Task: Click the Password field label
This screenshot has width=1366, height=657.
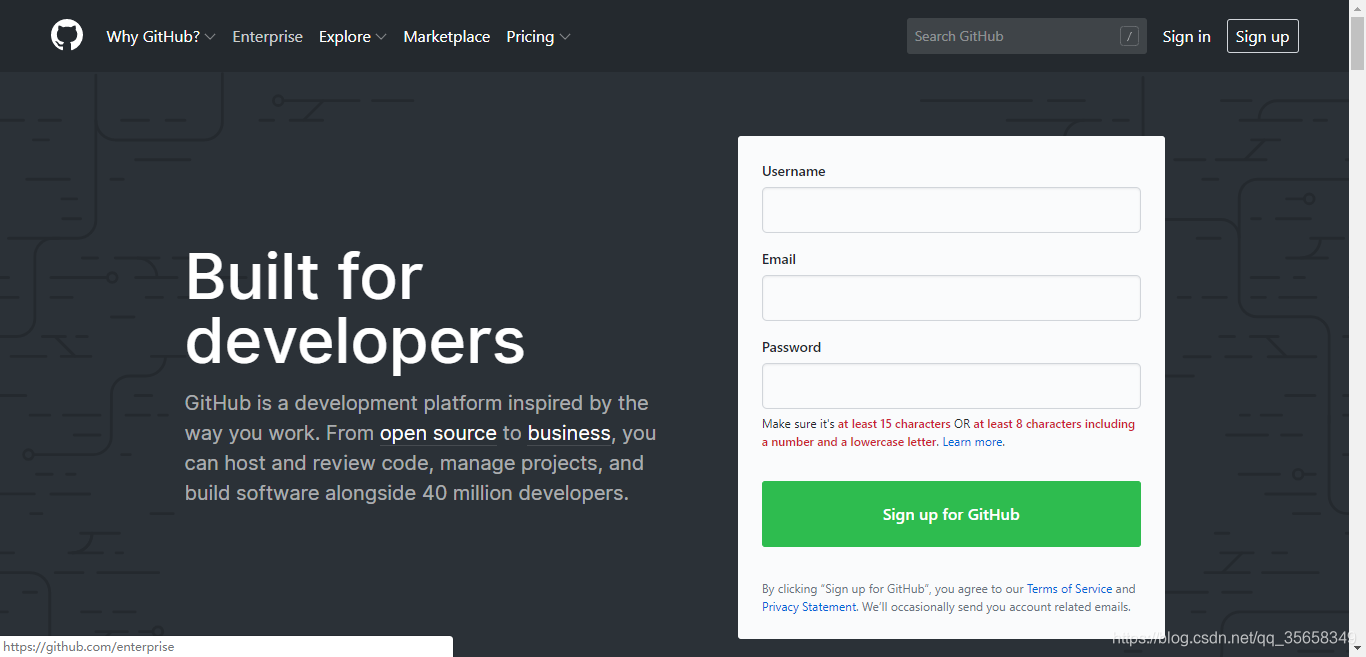Action: tap(791, 347)
